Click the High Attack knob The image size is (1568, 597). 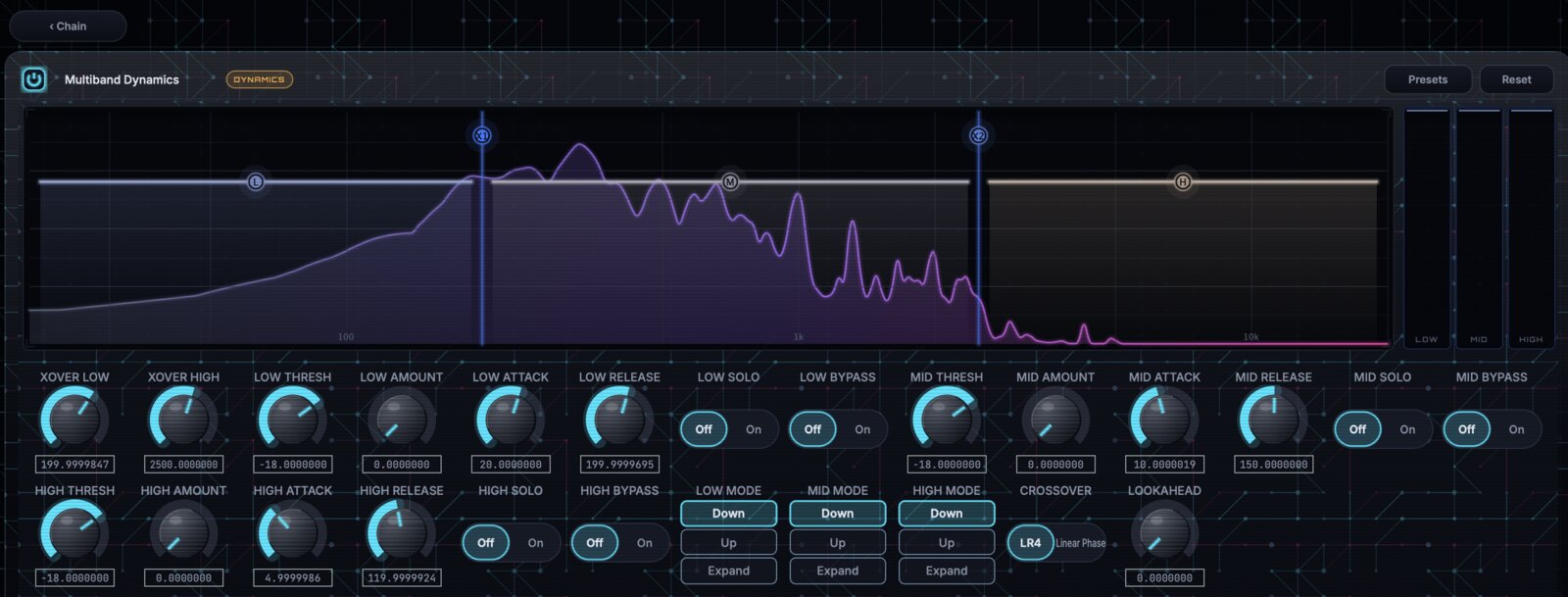pyautogui.click(x=292, y=532)
